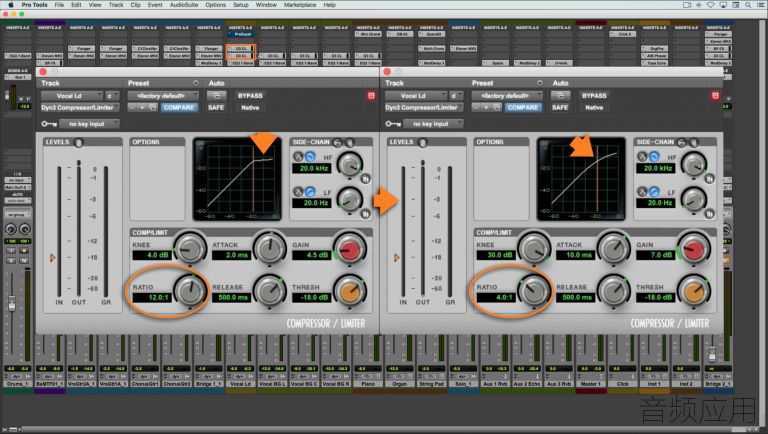Open Dyn3 Compressor/Limiter plugin selector in left window
The image size is (768, 434).
(x=79, y=107)
